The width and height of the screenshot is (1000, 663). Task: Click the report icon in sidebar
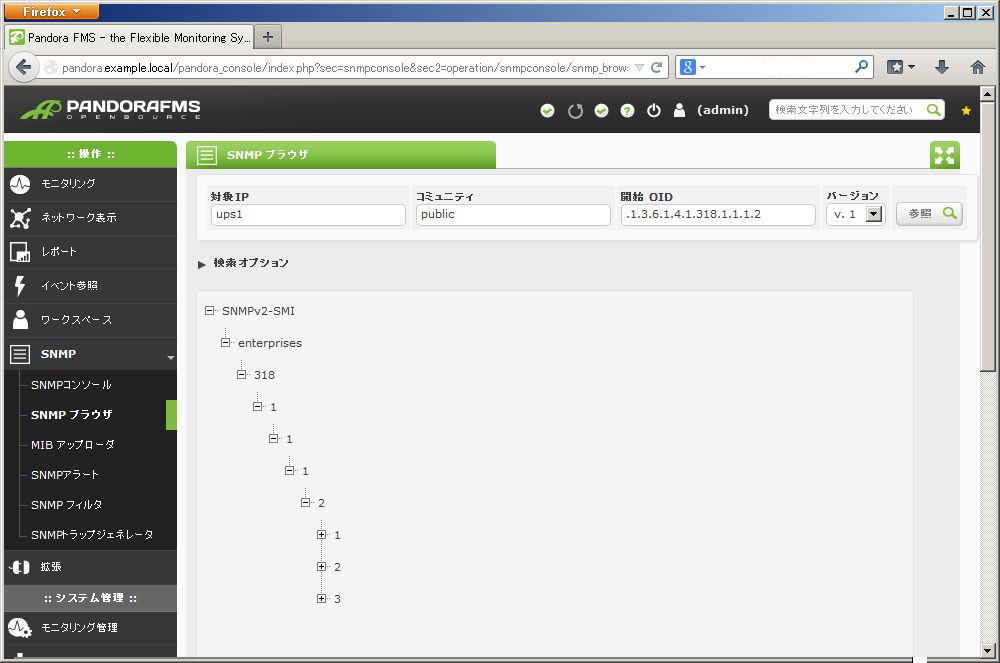coord(20,252)
